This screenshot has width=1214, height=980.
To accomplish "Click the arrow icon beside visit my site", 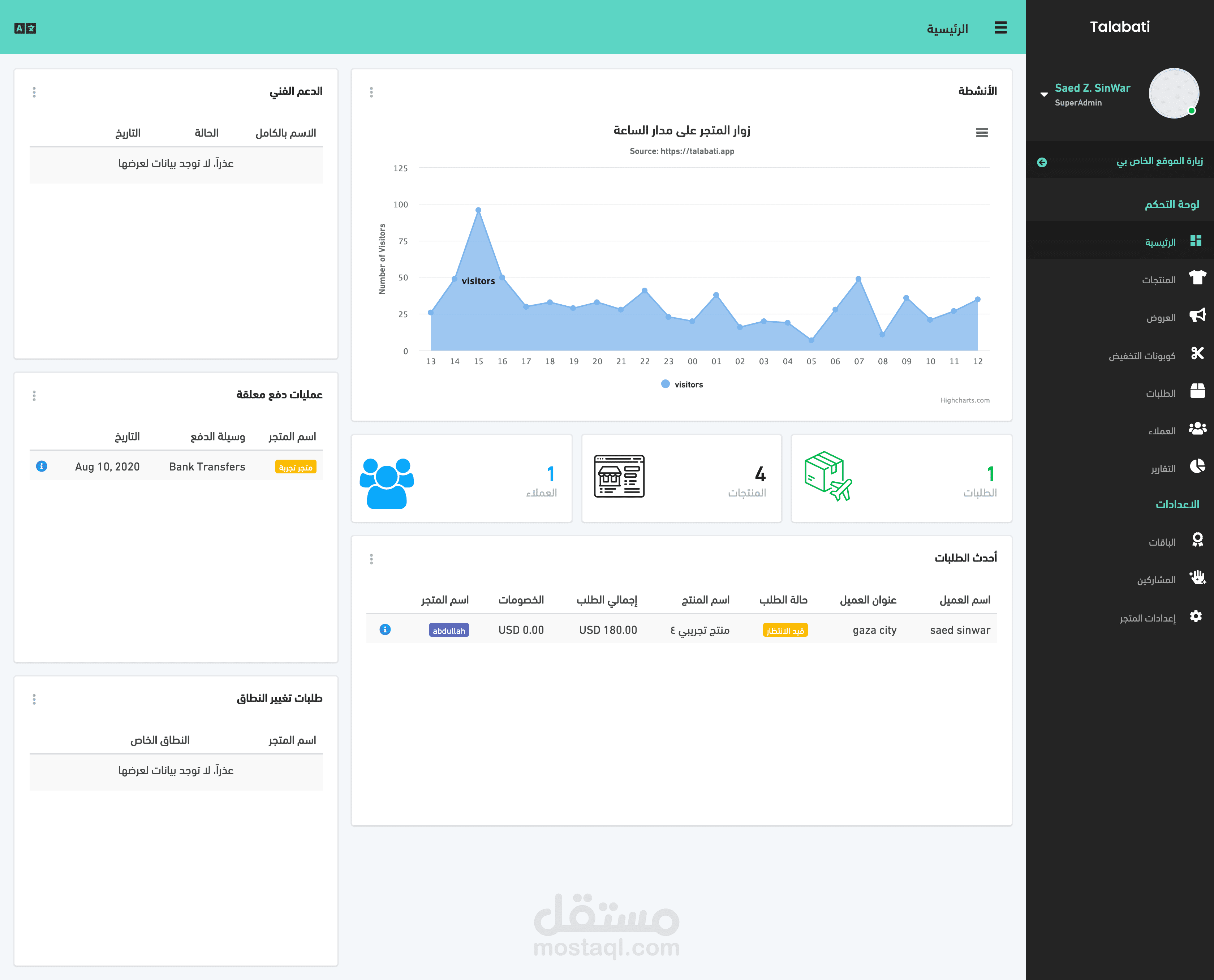I will 1042,163.
